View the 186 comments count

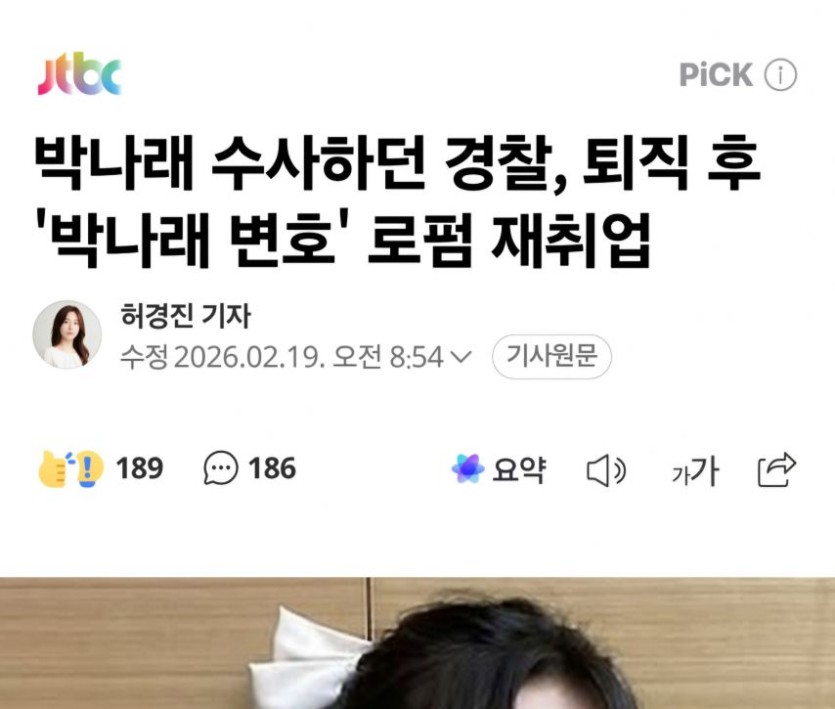pos(272,469)
